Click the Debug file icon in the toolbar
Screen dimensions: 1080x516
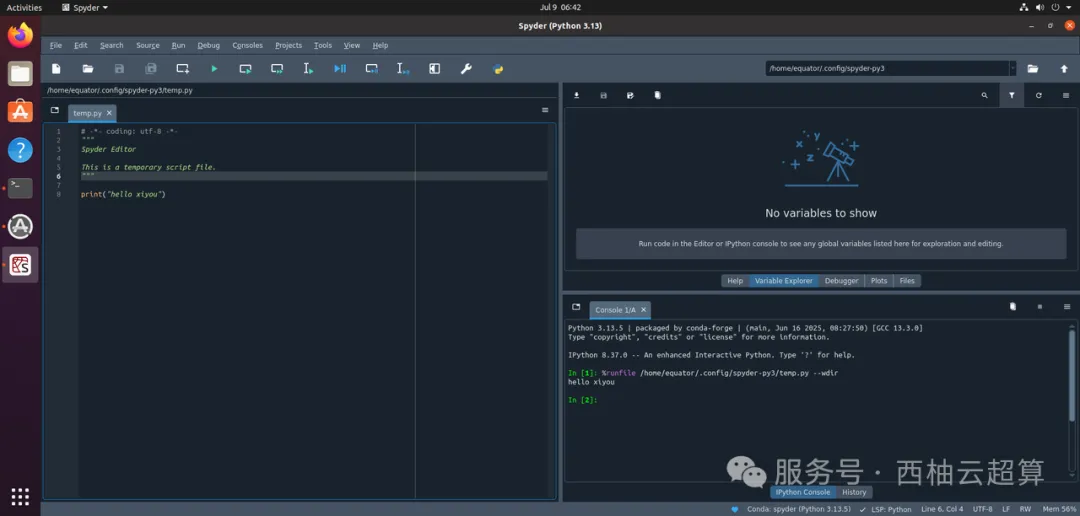coord(340,69)
